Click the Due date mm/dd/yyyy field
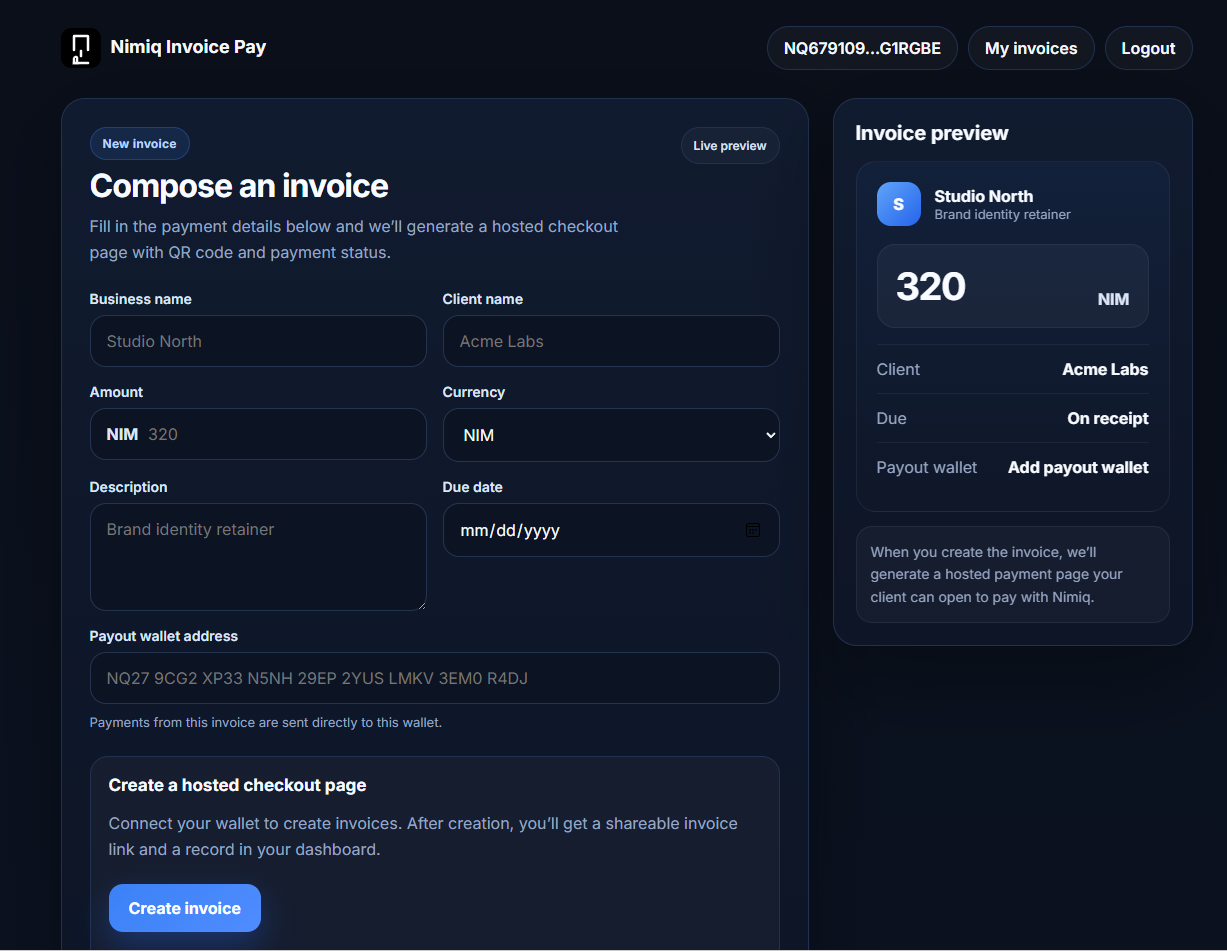The width and height of the screenshot is (1227, 951). (x=611, y=530)
